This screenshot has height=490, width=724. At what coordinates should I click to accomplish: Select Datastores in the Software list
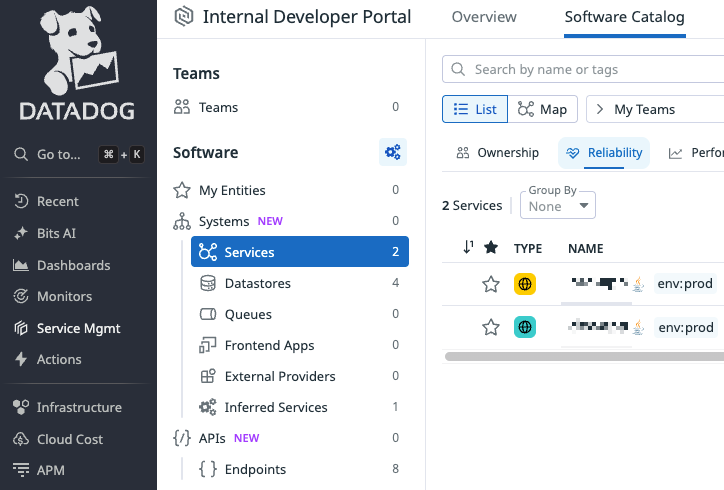click(300, 283)
